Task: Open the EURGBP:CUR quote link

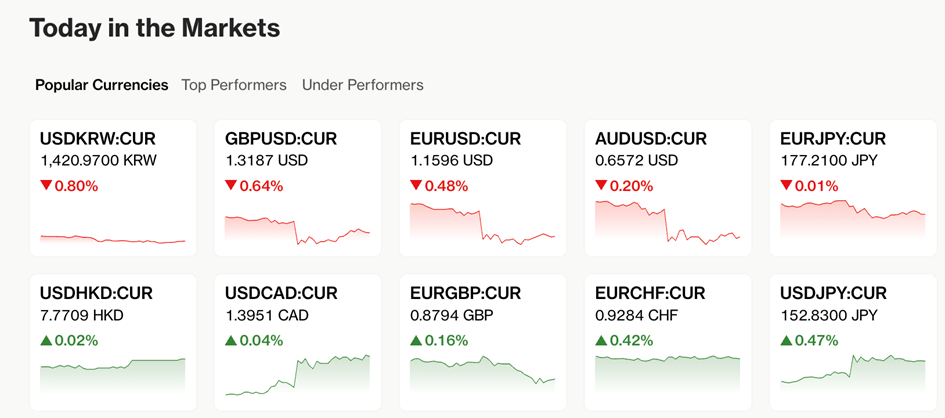Action: [466, 293]
